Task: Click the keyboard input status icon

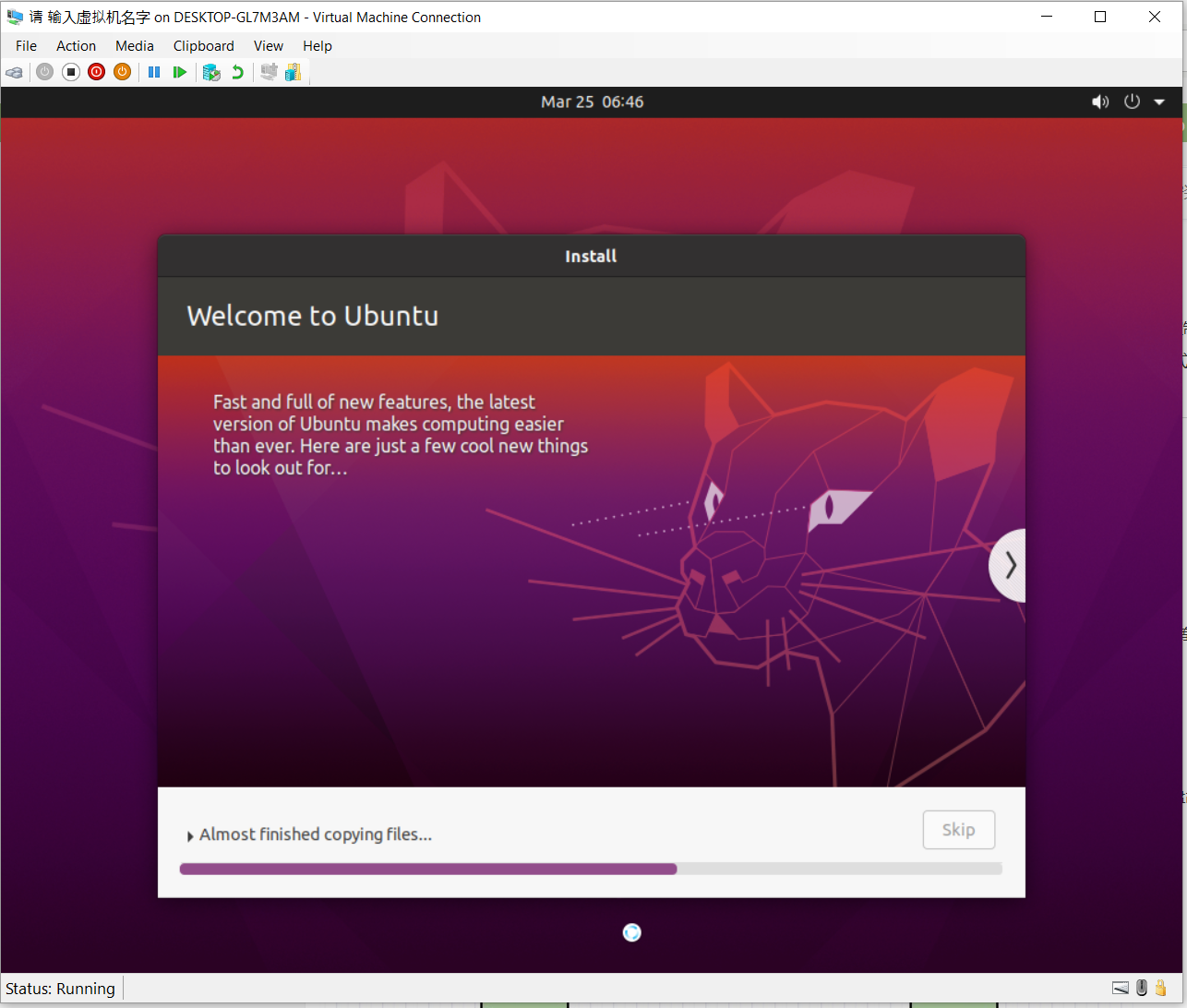Action: pyautogui.click(x=1121, y=989)
